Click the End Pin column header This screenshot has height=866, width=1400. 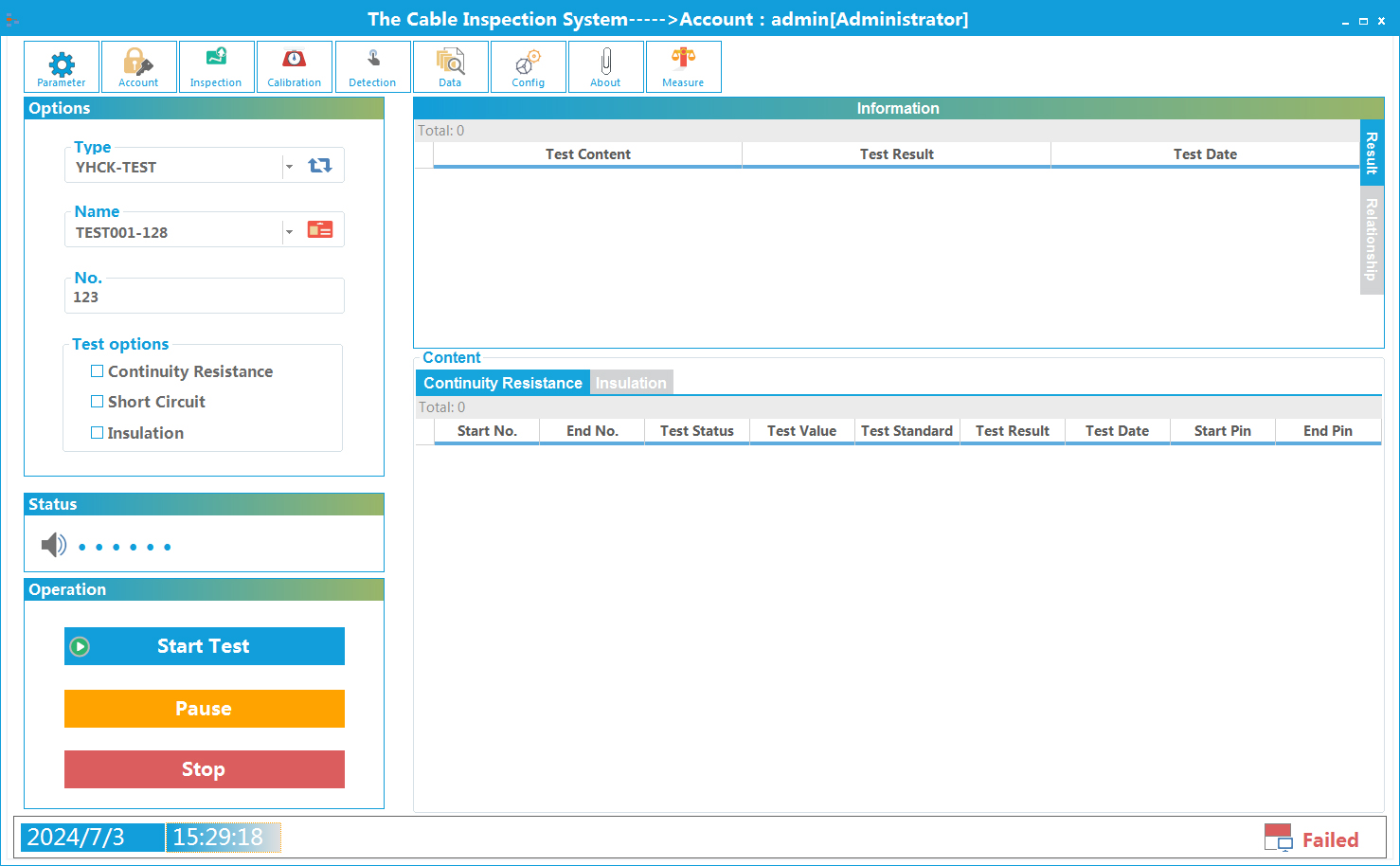pos(1327,431)
